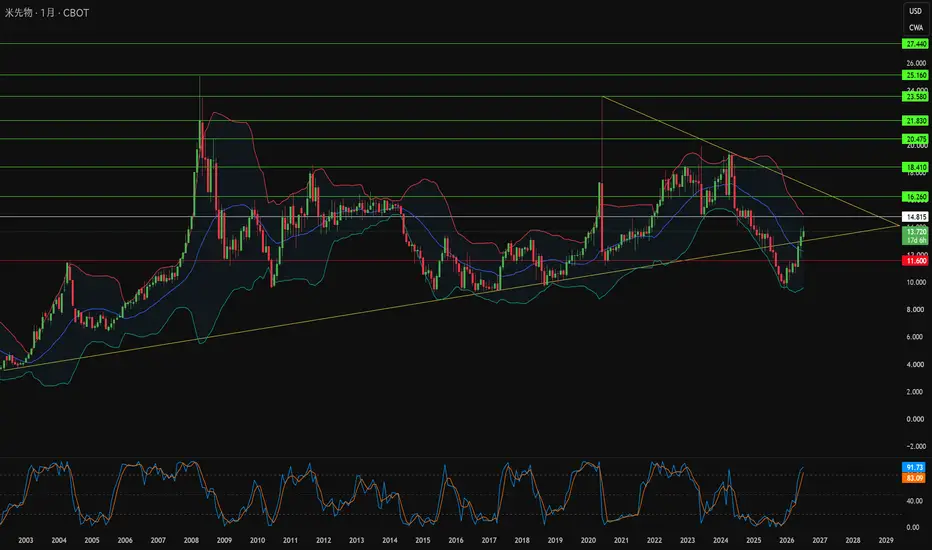Click the 2020 label on time axis
The image size is (932, 550).
click(x=588, y=540)
